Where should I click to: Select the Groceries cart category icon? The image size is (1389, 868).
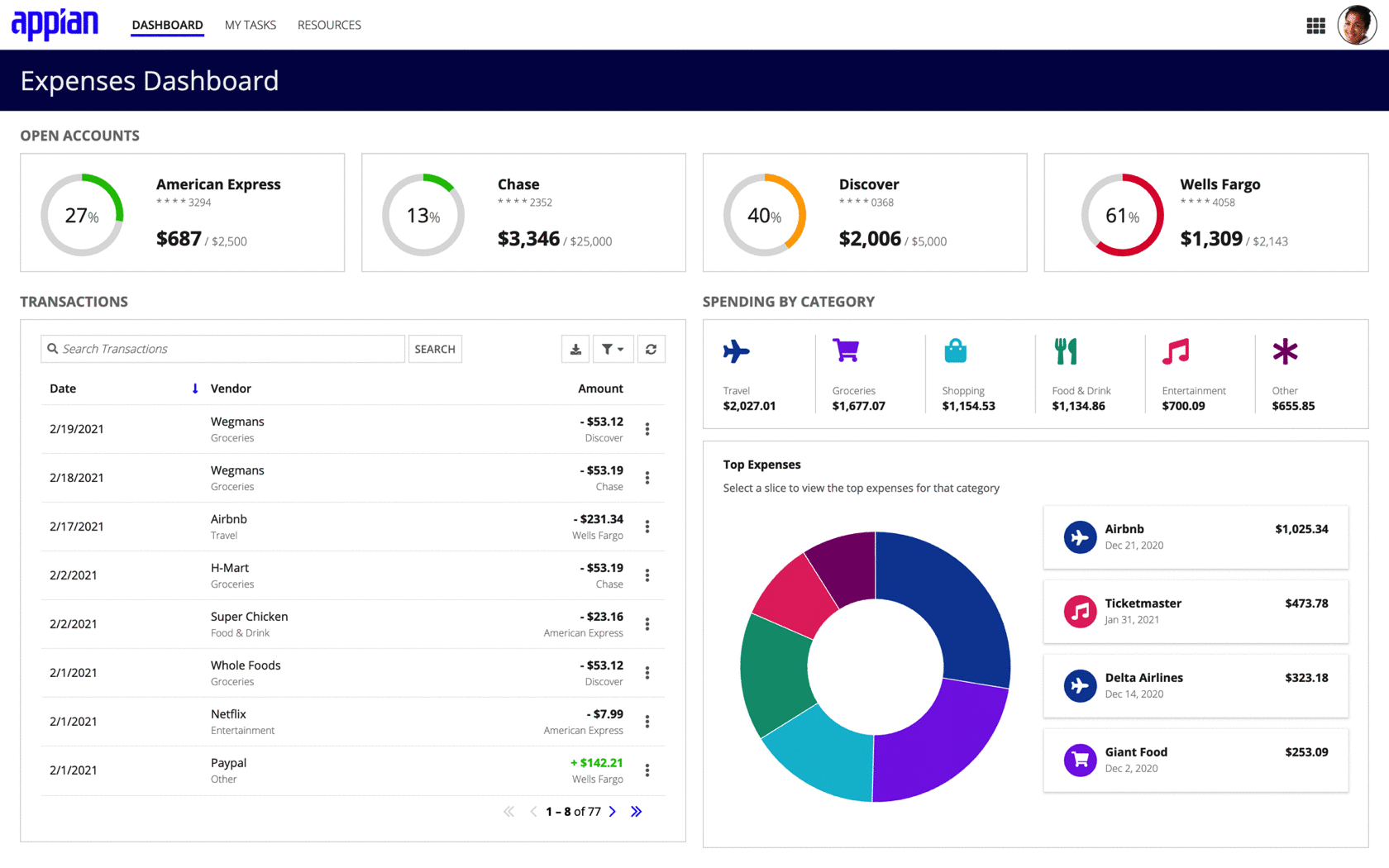pos(846,351)
